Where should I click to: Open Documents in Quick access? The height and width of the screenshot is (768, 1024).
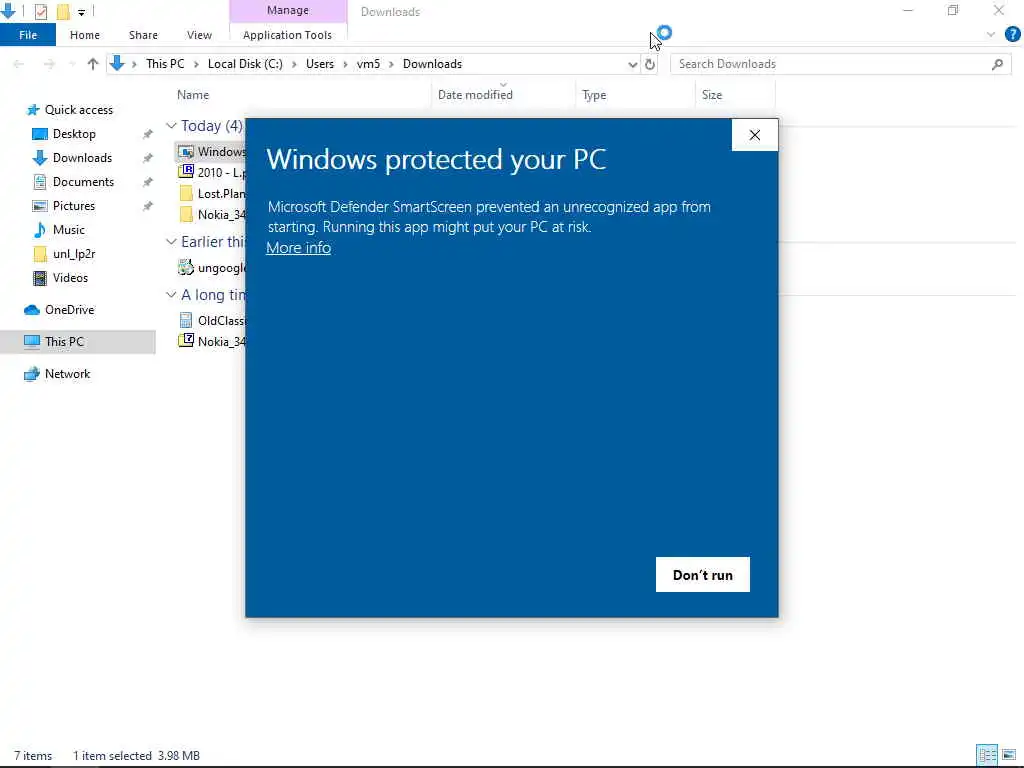[83, 182]
